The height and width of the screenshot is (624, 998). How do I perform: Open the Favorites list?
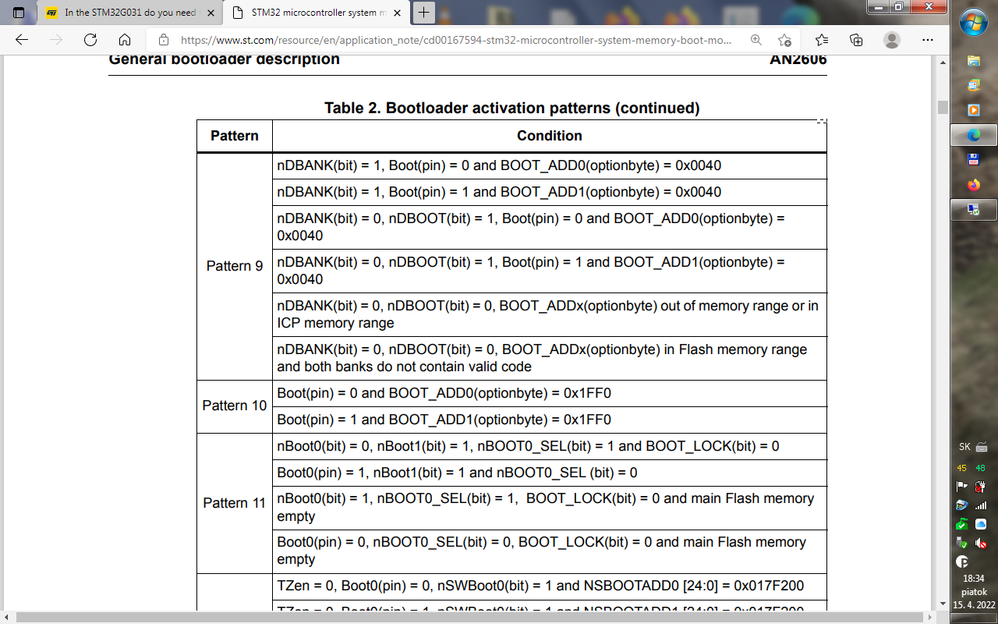coord(822,40)
